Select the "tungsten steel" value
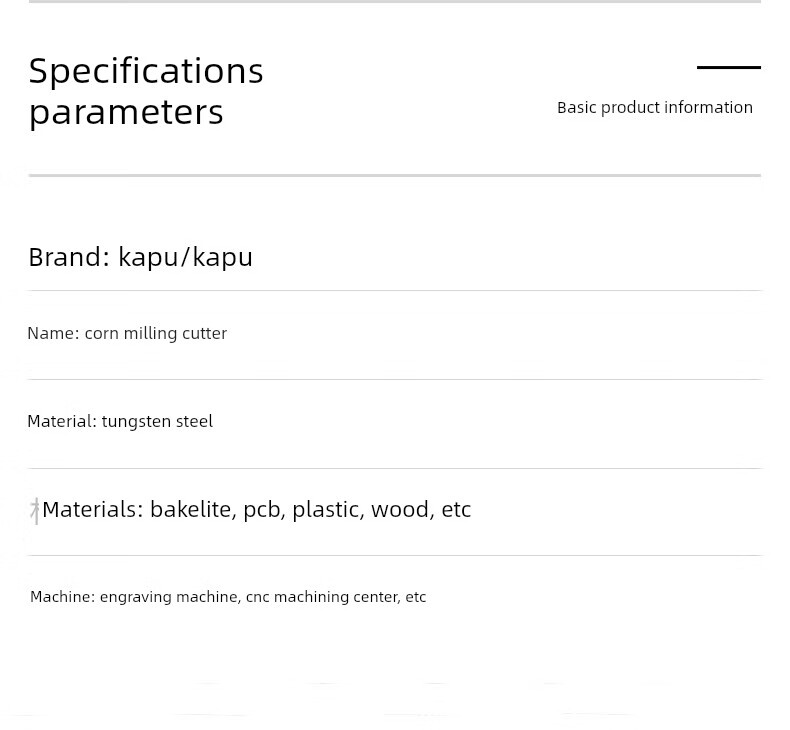 pos(157,421)
